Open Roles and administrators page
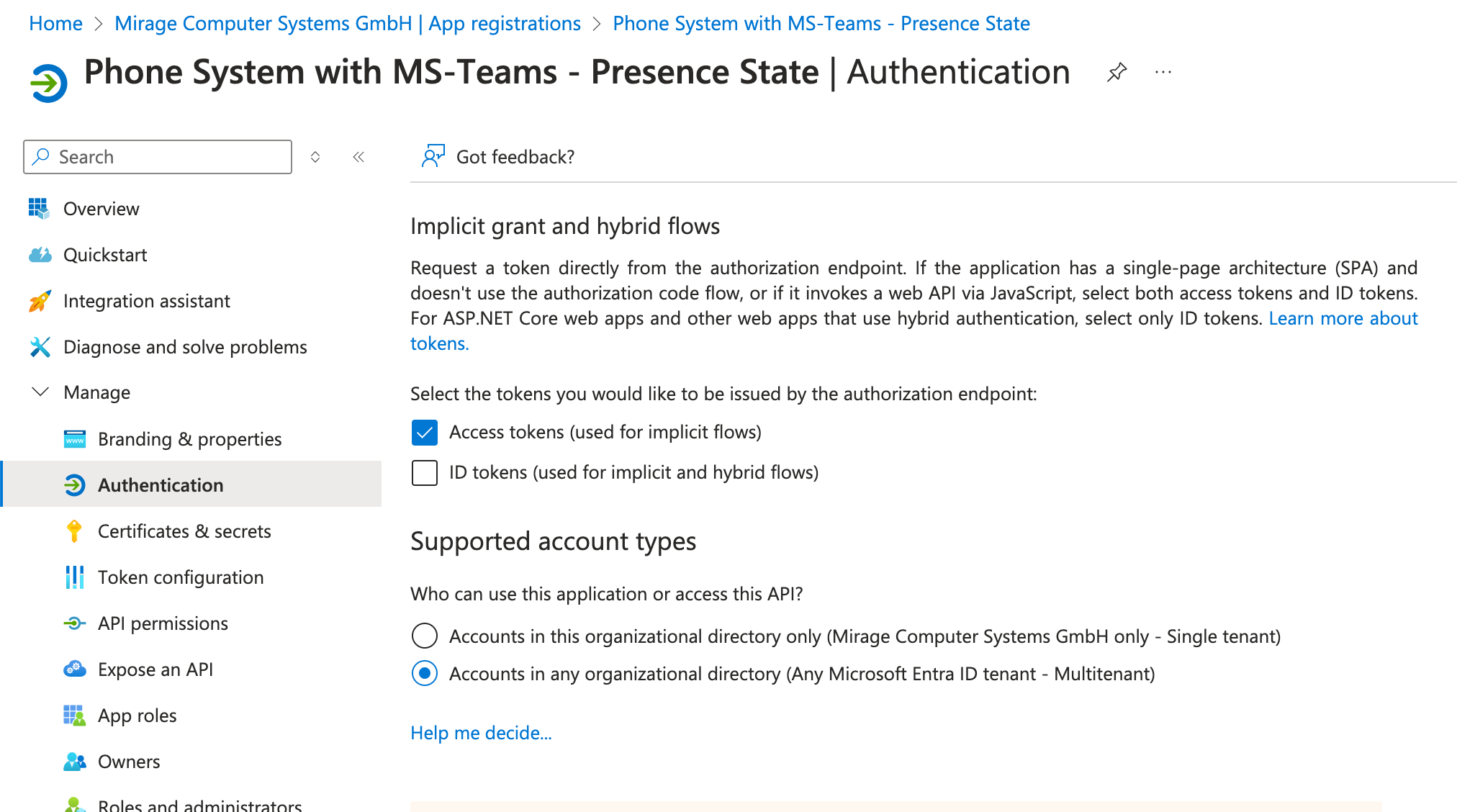This screenshot has height=812, width=1457. [200, 805]
